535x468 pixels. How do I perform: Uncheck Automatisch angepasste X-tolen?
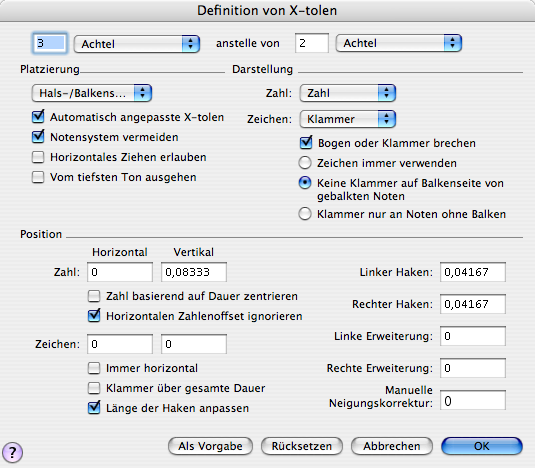(x=38, y=117)
